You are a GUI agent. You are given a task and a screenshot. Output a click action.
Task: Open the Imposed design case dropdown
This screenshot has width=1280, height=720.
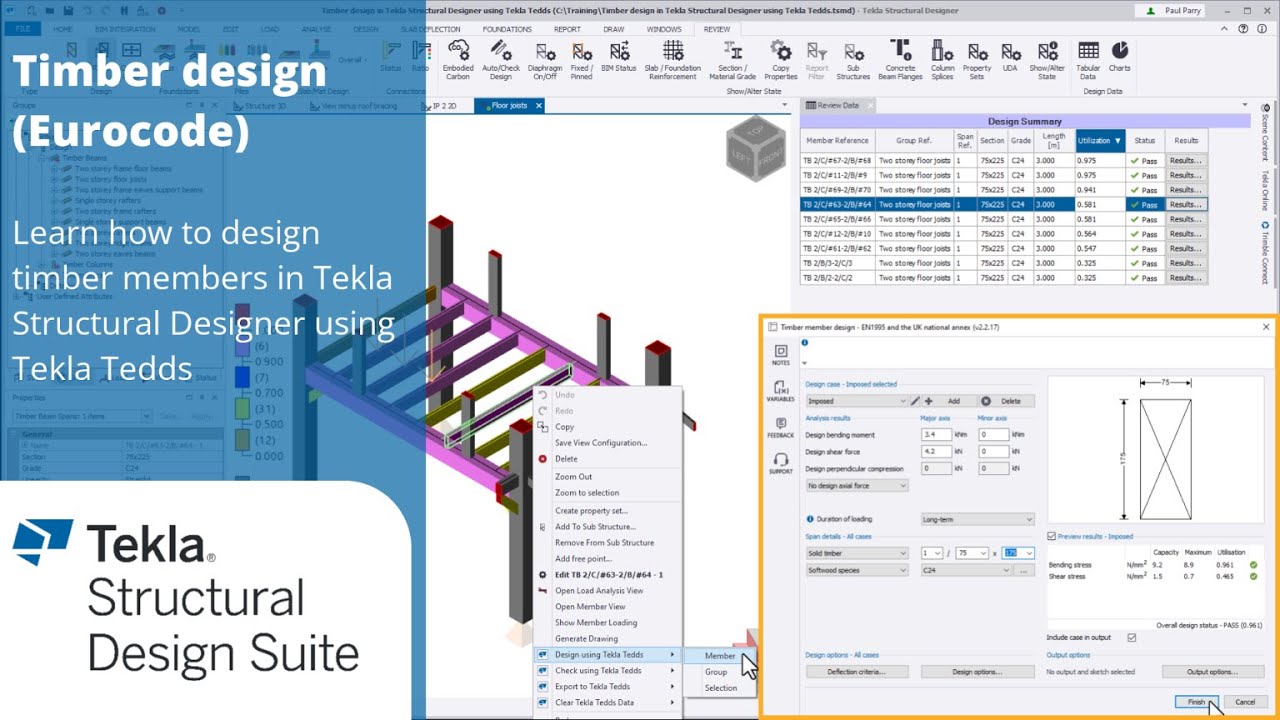click(x=857, y=401)
